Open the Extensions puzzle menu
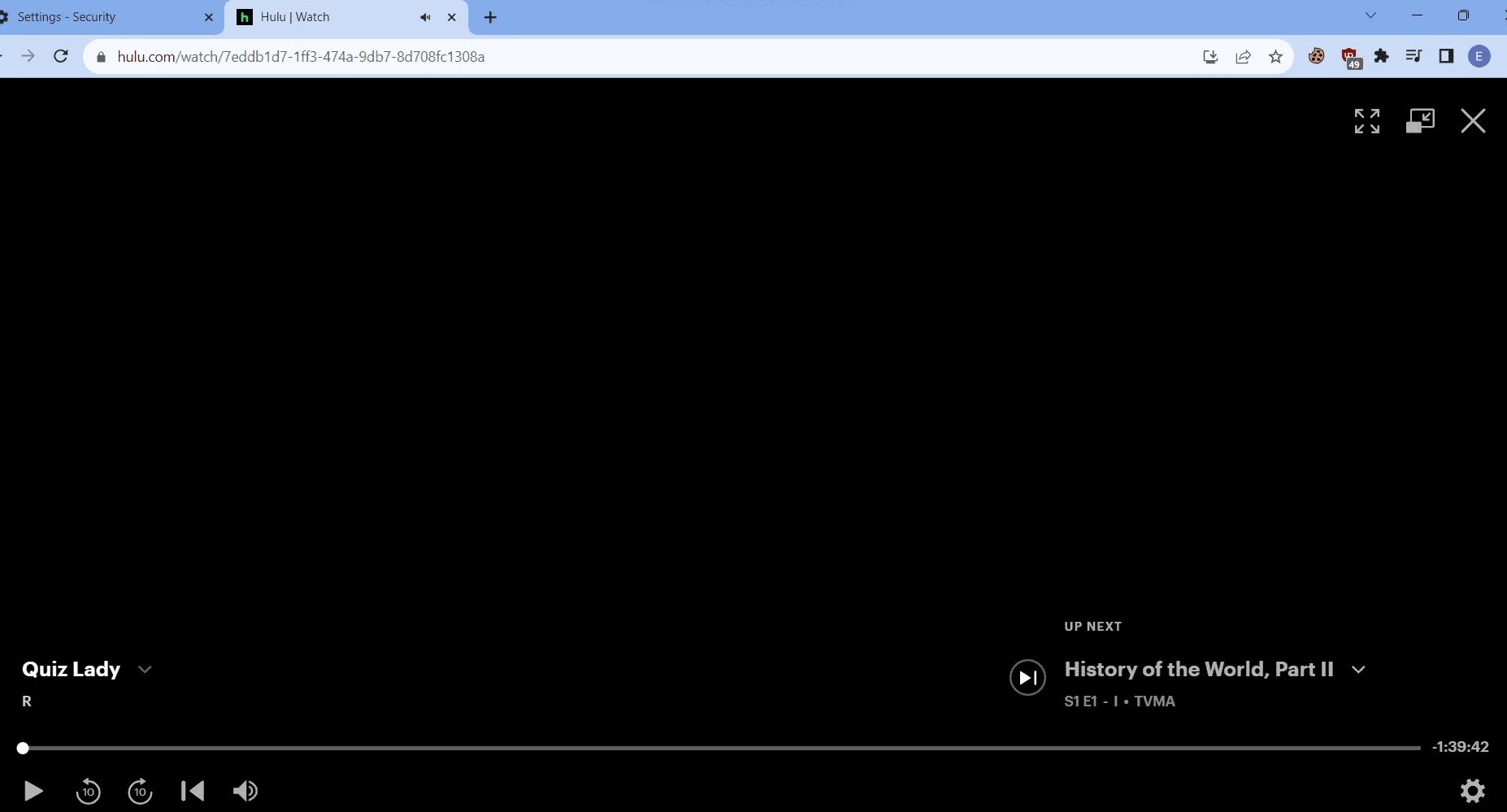 [x=1381, y=56]
